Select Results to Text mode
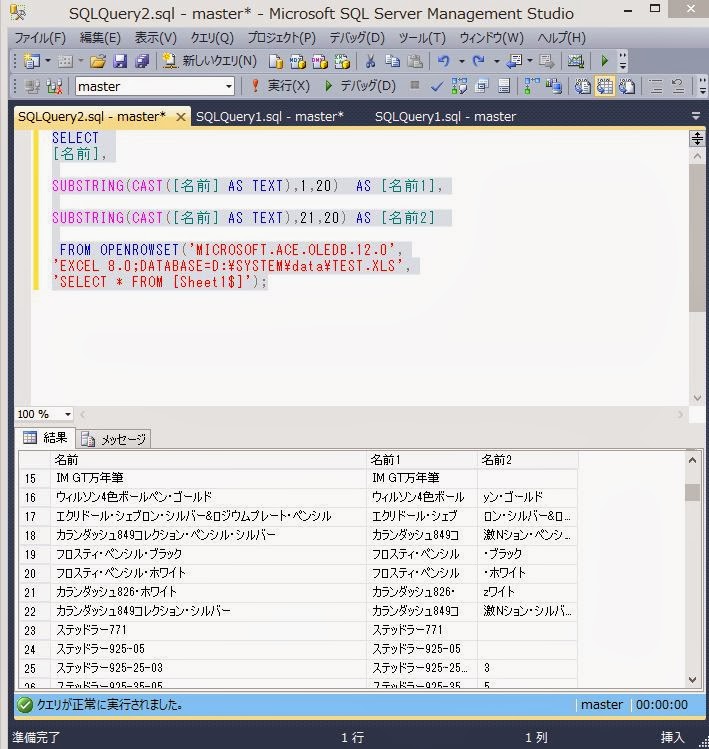709x749 pixels. (x=582, y=86)
